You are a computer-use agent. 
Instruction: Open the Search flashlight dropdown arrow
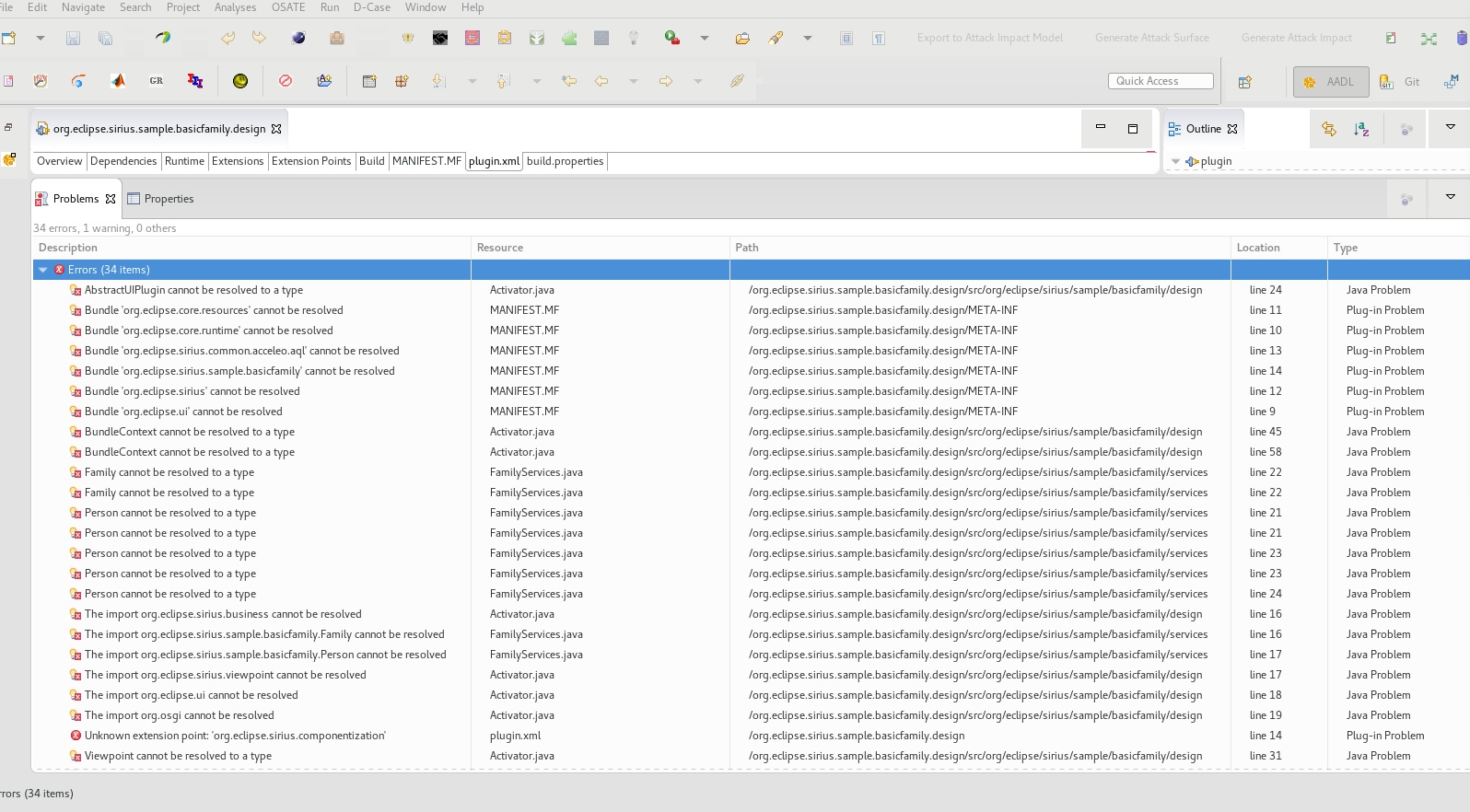(808, 38)
